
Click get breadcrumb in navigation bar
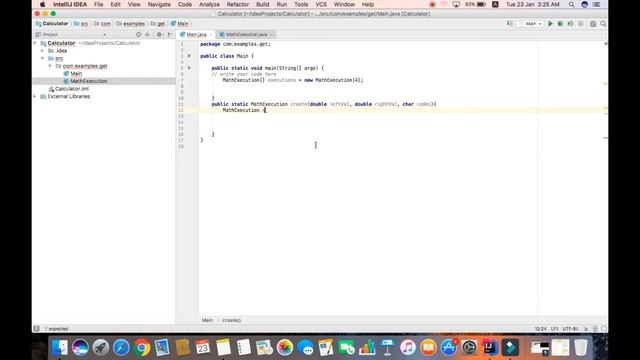point(158,24)
